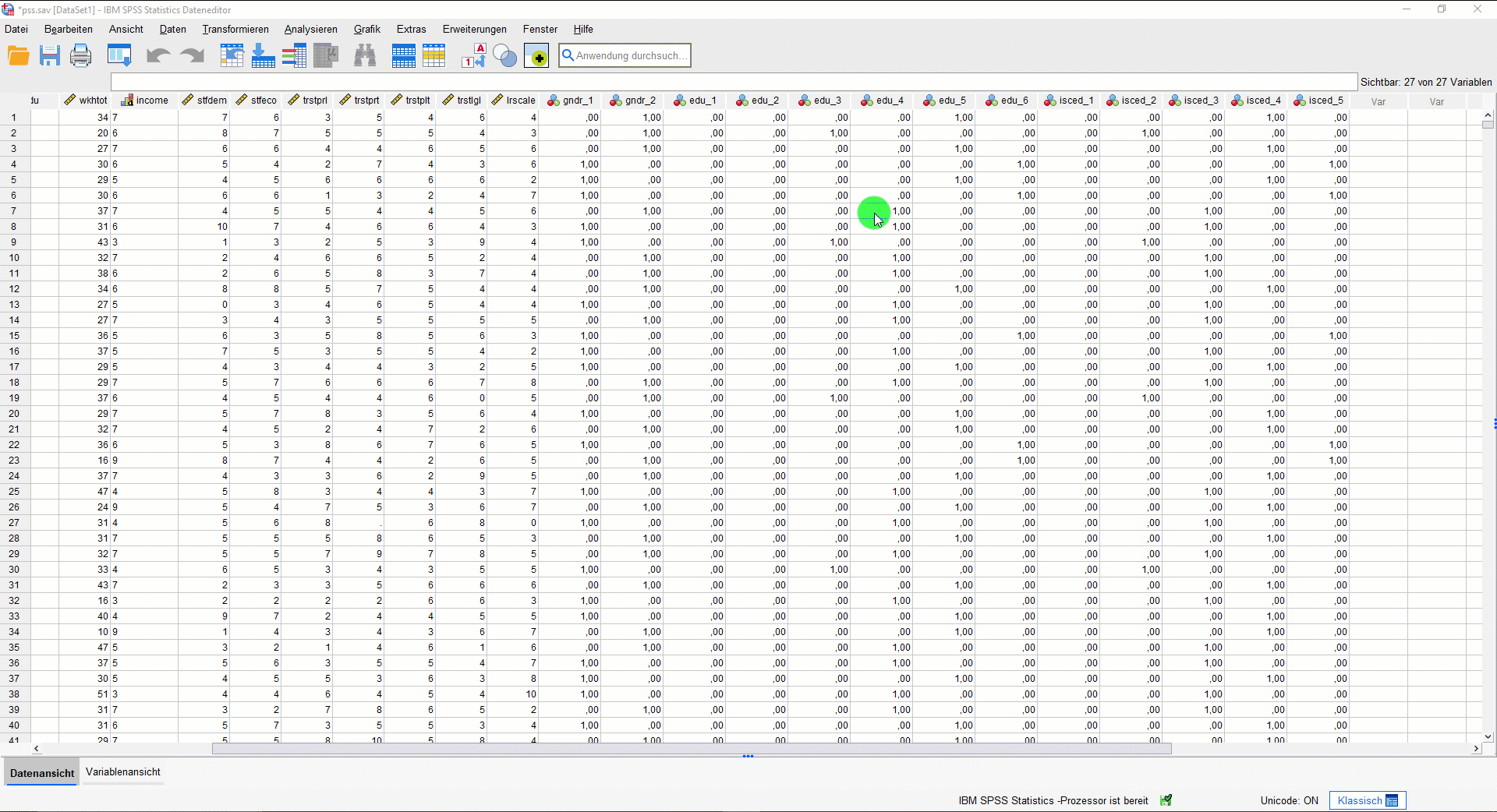Recall recently used dialogs icon
This screenshot has width=1497, height=812.
pos(119,56)
